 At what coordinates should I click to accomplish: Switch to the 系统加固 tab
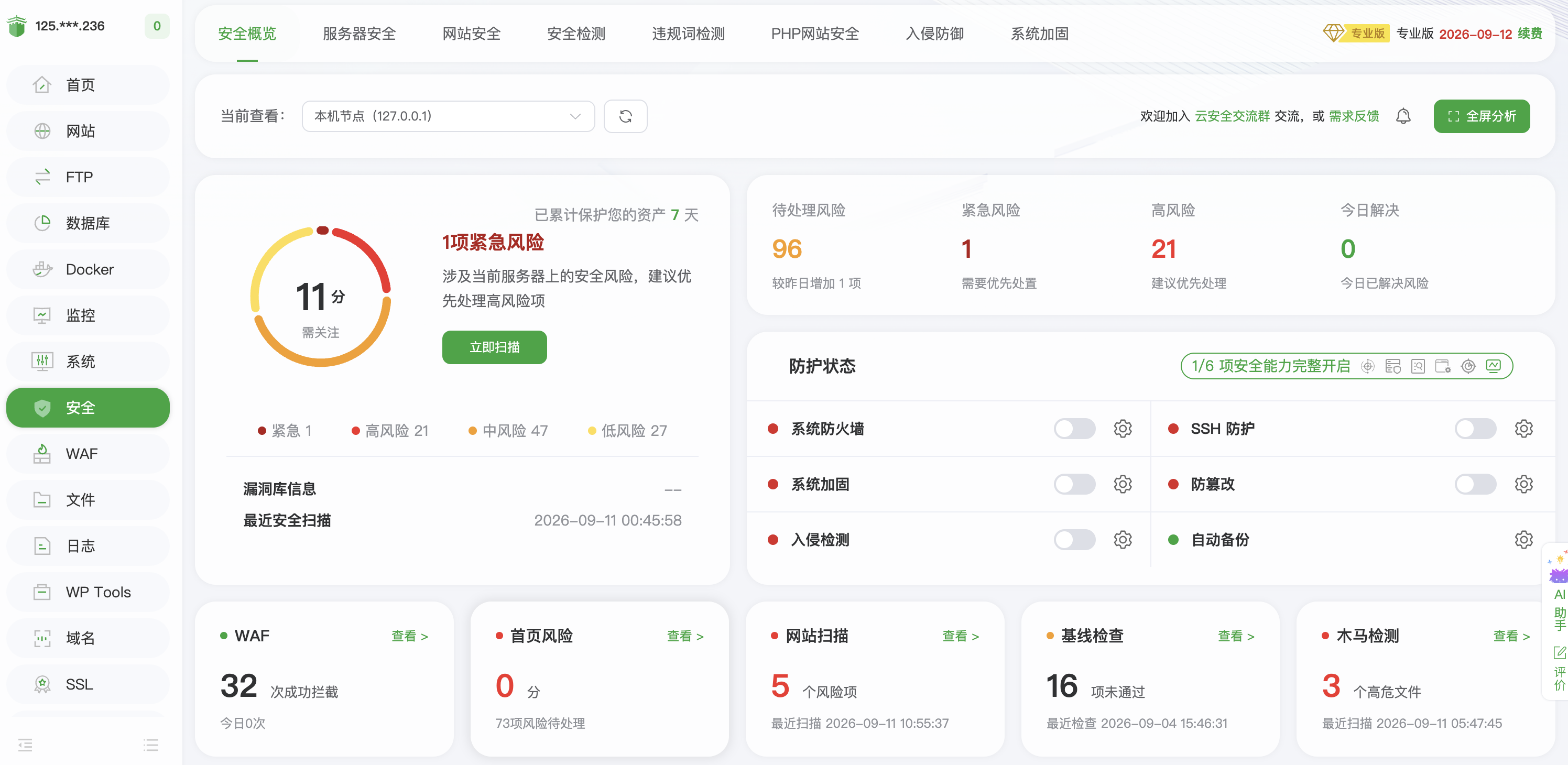pos(1040,34)
